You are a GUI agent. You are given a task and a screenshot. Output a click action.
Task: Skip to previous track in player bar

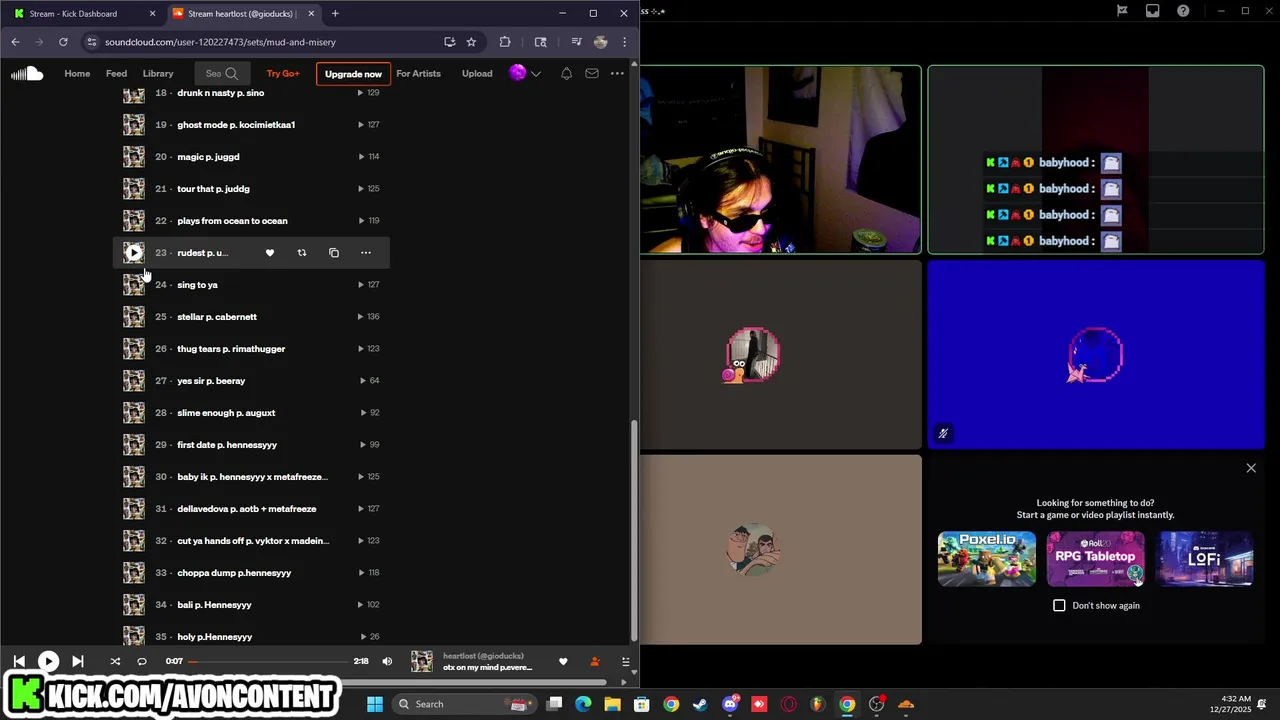click(x=19, y=661)
